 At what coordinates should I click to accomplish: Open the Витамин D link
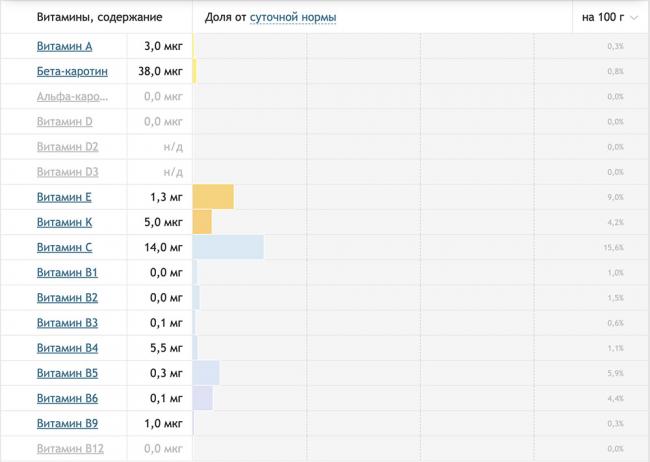(x=64, y=122)
